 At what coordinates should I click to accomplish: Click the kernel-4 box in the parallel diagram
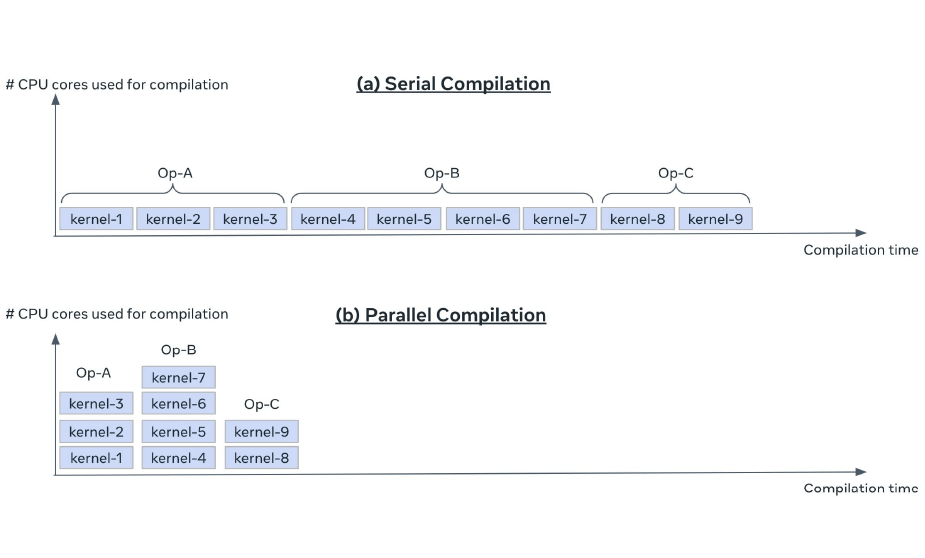pos(179,458)
